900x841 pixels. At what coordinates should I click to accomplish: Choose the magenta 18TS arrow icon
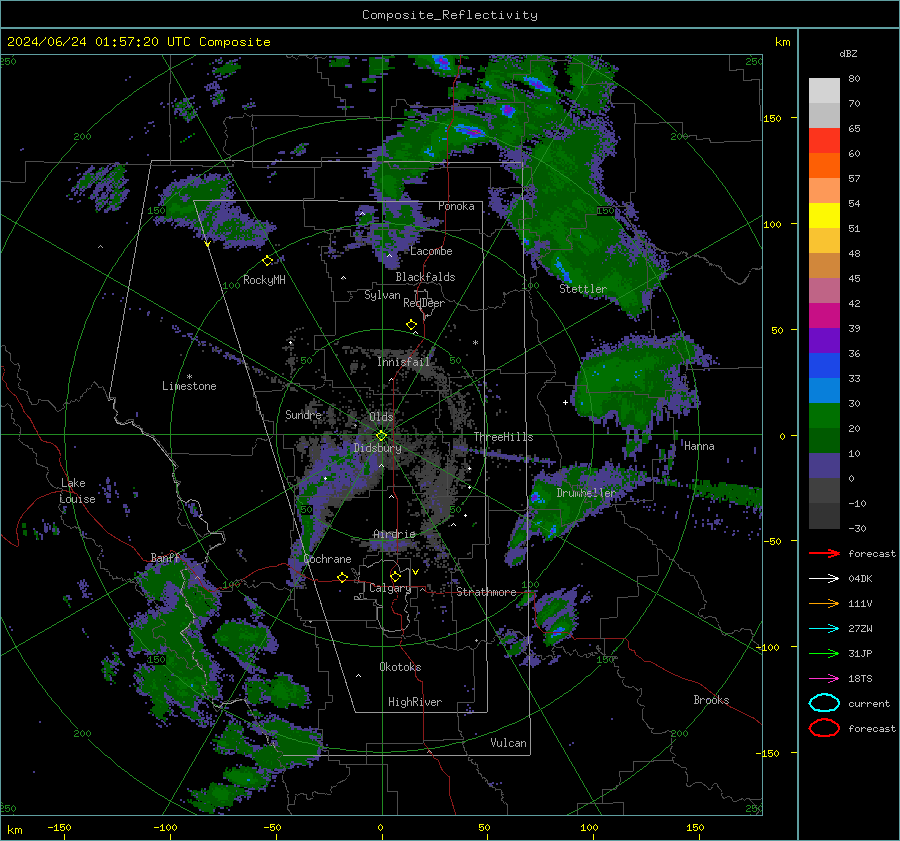coord(824,679)
